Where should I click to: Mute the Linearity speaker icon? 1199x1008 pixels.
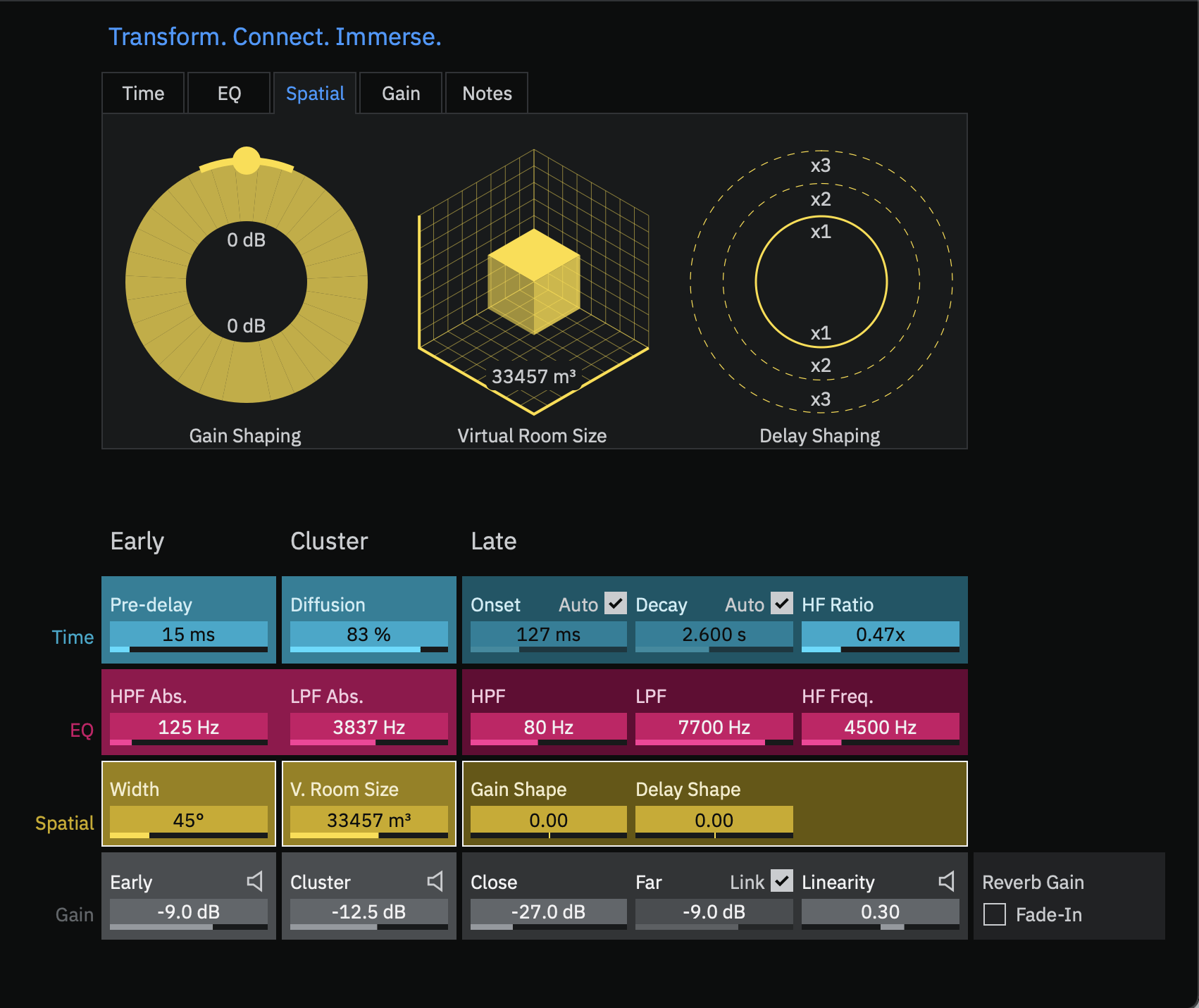coord(947,881)
